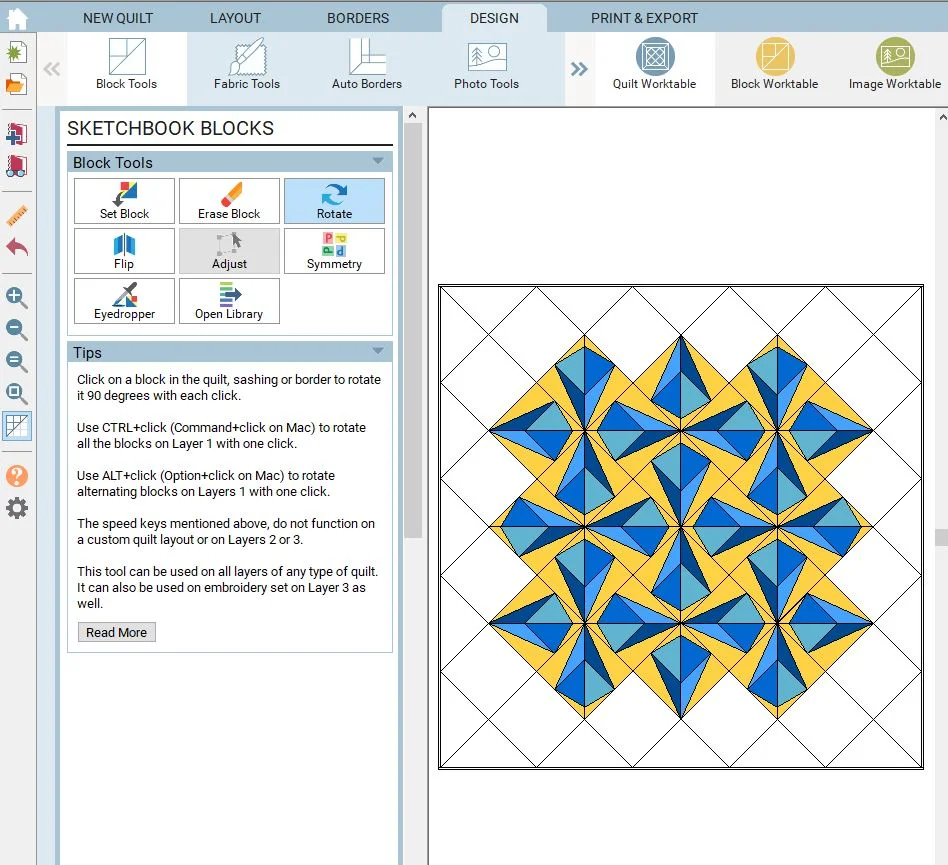The height and width of the screenshot is (865, 948).
Task: Switch to Block Worktable
Action: [x=774, y=65]
